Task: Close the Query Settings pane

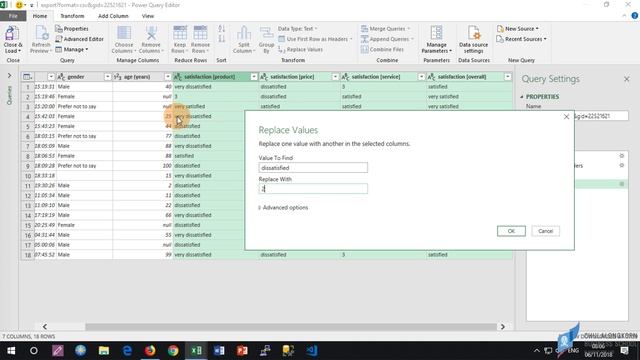Action: 627,79
